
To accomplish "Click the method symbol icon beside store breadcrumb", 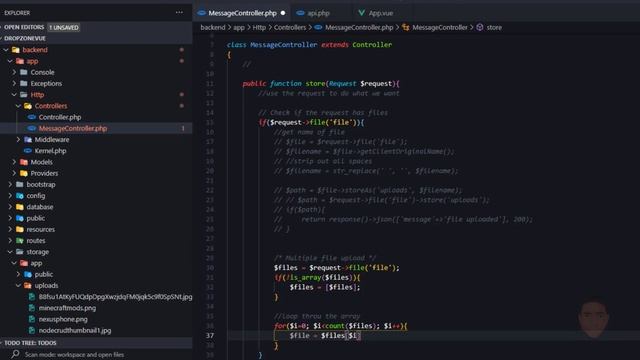I will [x=480, y=27].
